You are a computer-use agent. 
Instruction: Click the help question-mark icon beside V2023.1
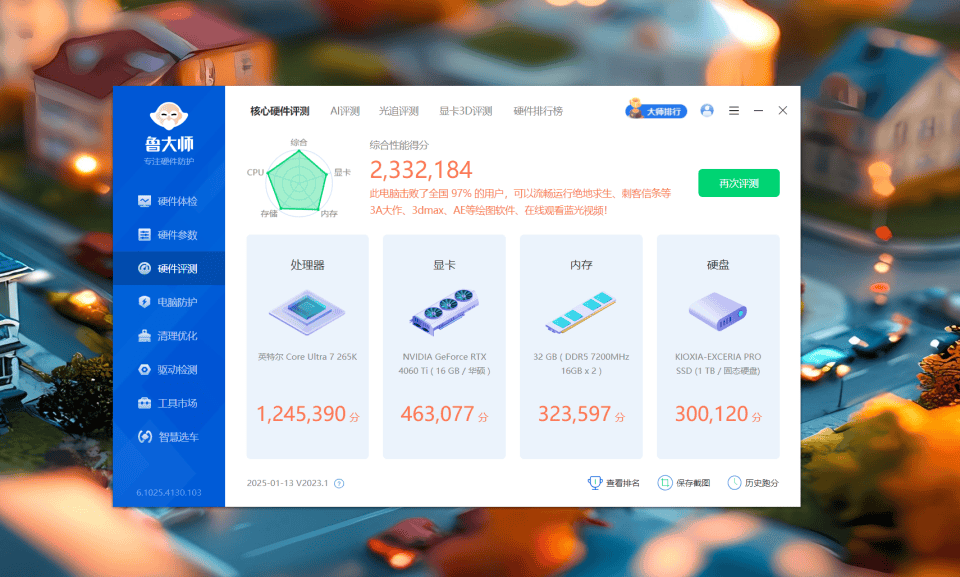click(339, 483)
